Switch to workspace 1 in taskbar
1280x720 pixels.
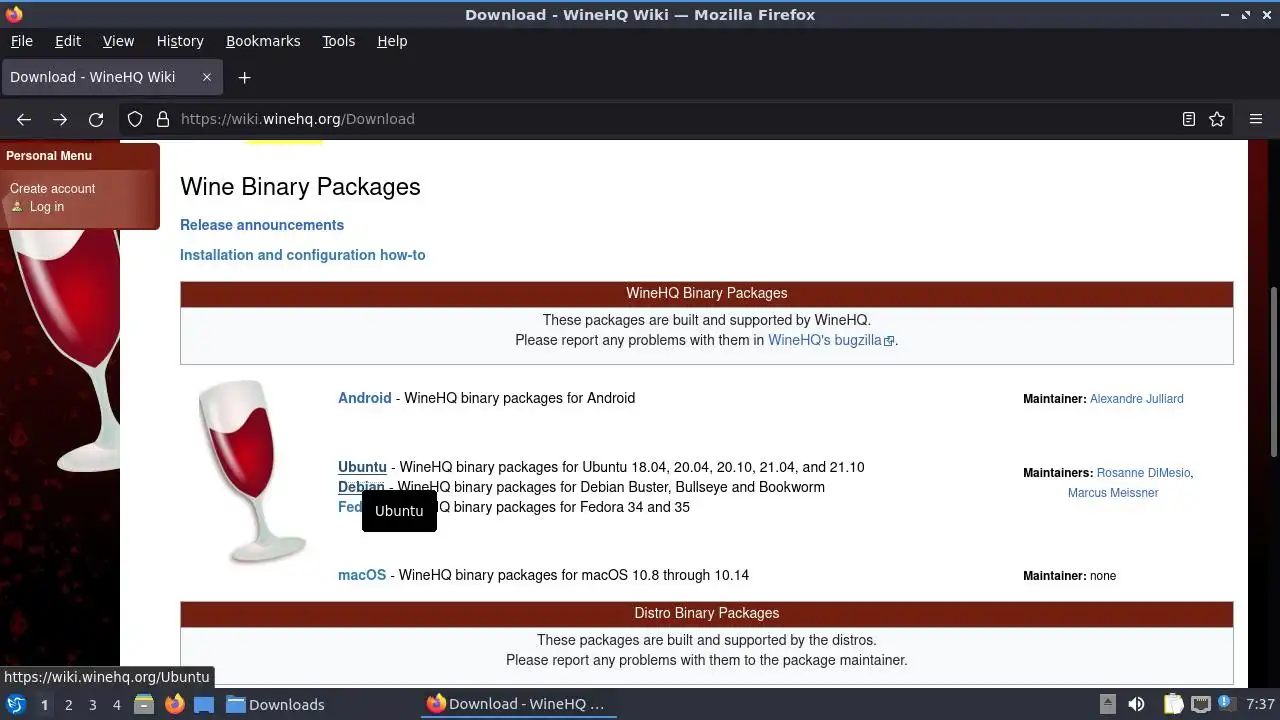[44, 705]
